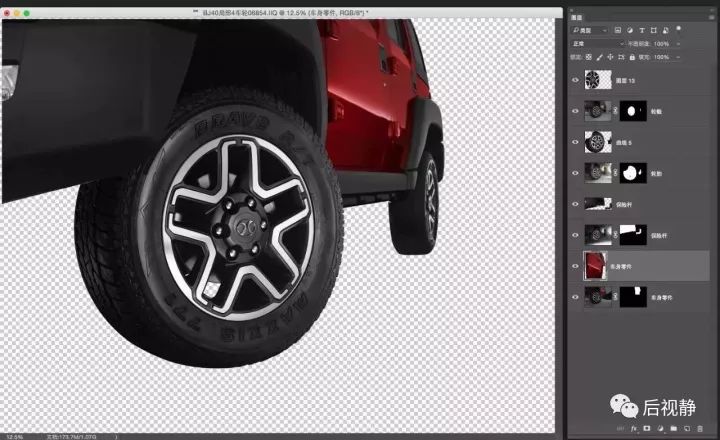Image resolution: width=720 pixels, height=440 pixels.
Task: Click bottom 车身零件 layer mask thumbnail
Action: pos(633,297)
